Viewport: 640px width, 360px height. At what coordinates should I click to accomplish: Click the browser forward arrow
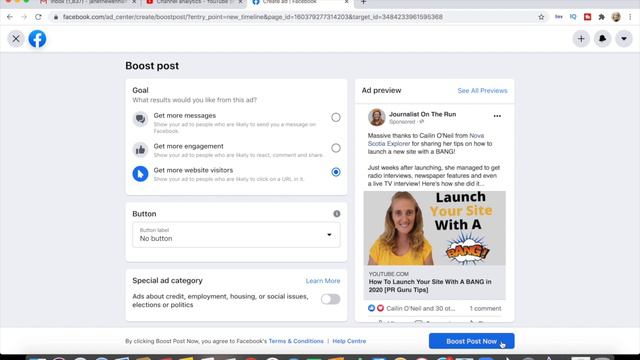click(x=24, y=17)
